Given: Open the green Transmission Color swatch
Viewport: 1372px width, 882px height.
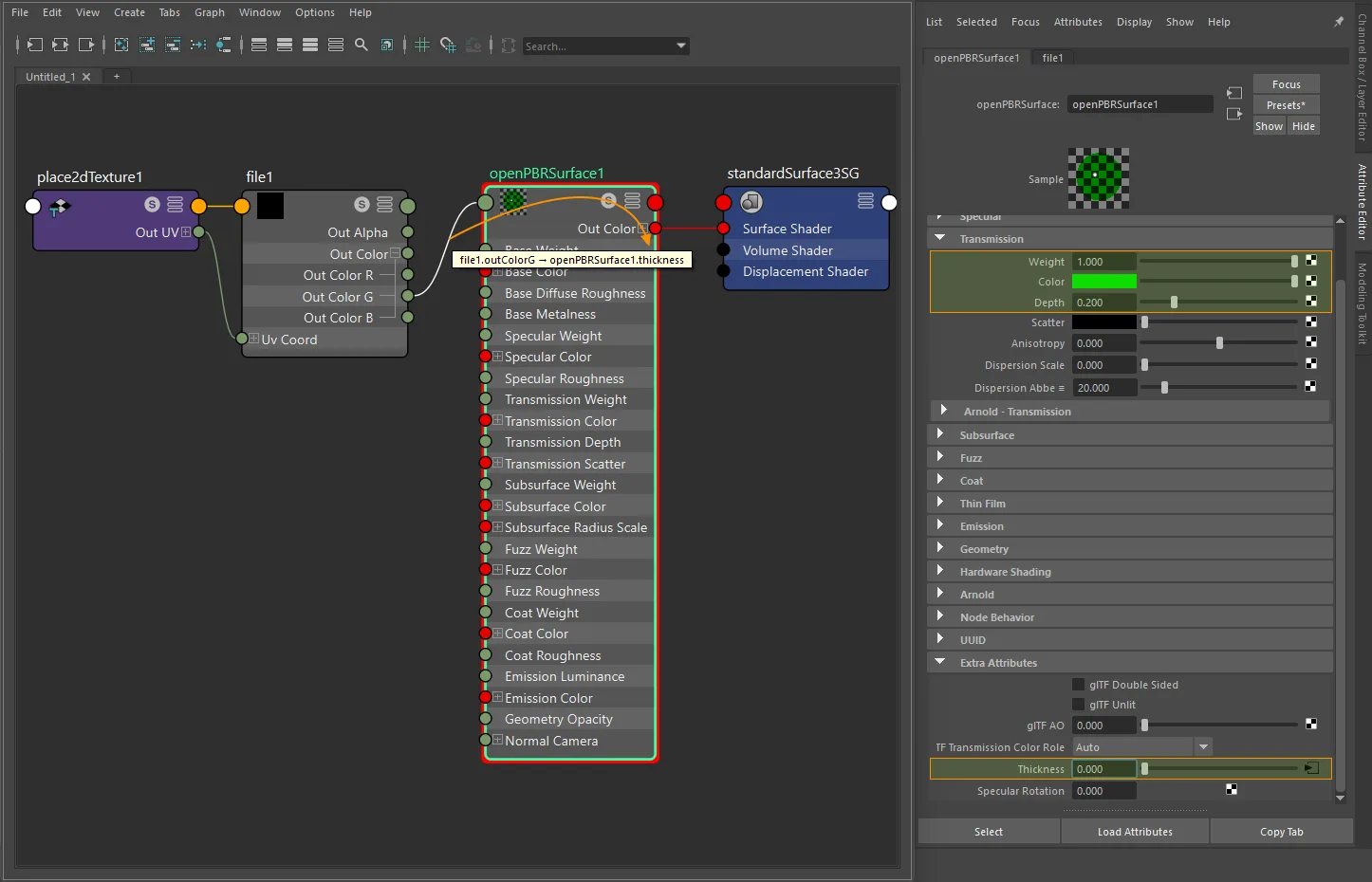Looking at the screenshot, I should (x=1104, y=282).
